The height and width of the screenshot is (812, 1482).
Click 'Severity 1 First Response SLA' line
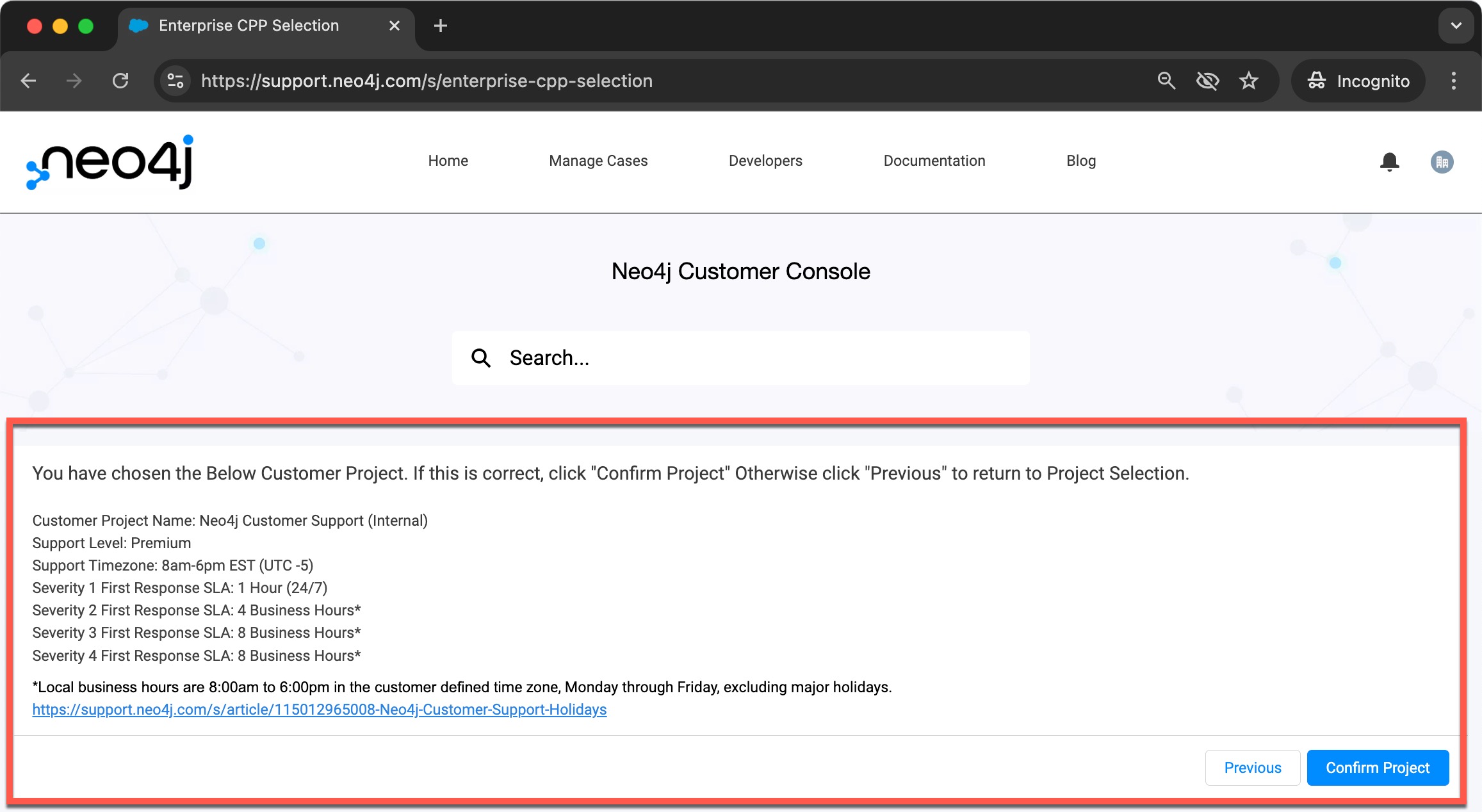pyautogui.click(x=180, y=588)
